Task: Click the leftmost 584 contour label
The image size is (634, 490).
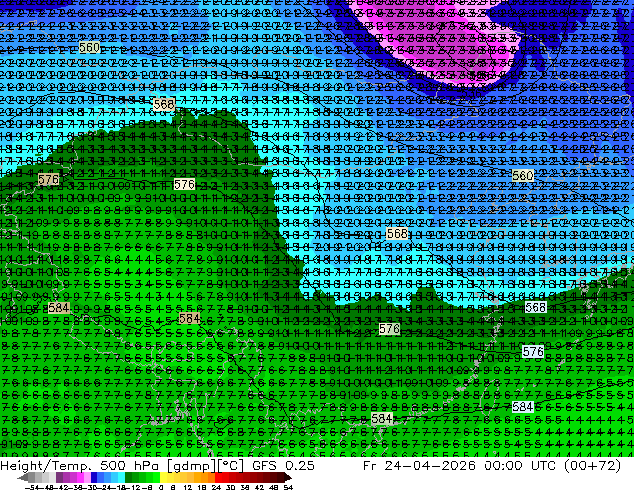Action: coord(58,308)
